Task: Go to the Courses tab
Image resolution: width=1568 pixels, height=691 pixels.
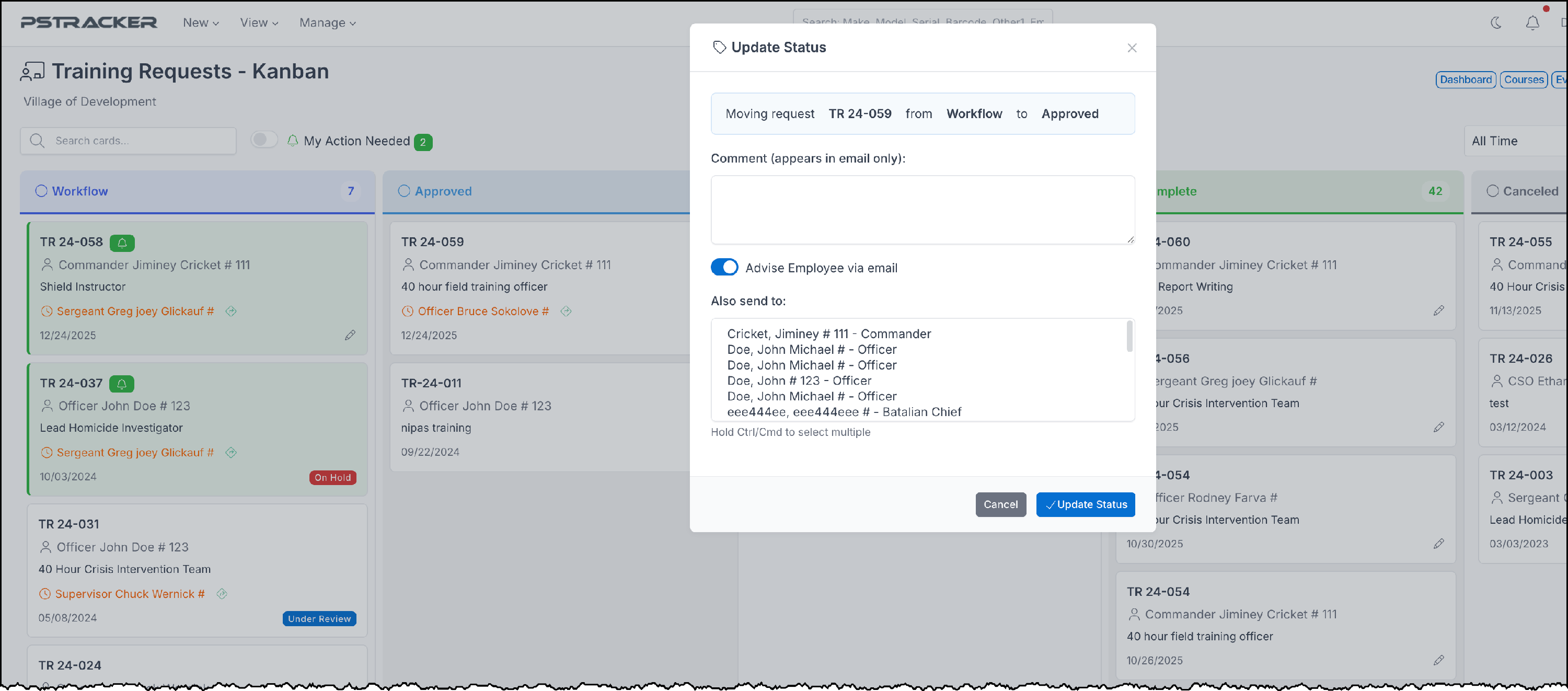Action: [x=1524, y=79]
